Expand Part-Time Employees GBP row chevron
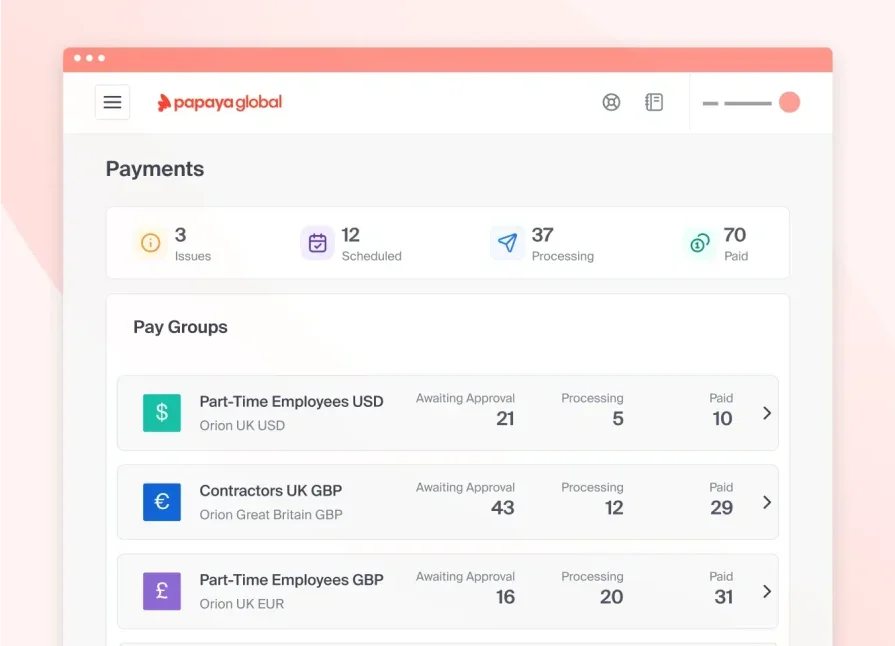This screenshot has height=646, width=895. point(767,591)
